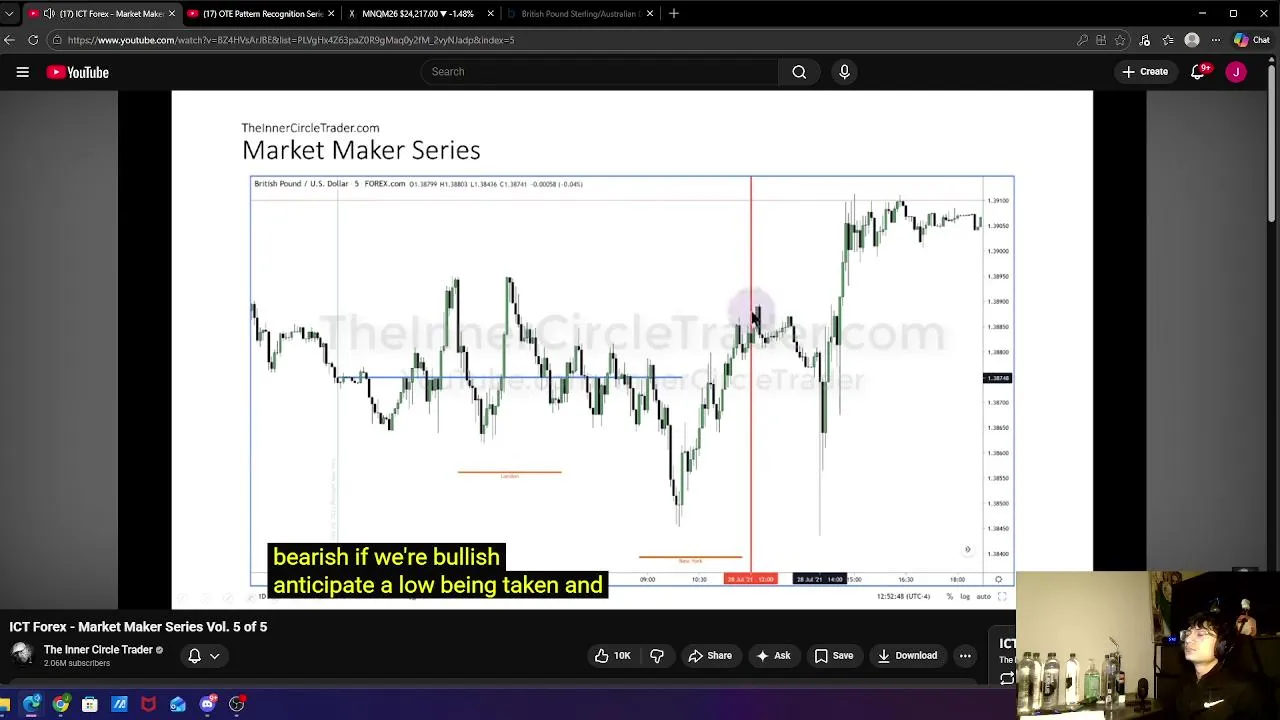This screenshot has height=720, width=1280.
Task: Open the account avatar labeled J
Action: coord(1236,72)
